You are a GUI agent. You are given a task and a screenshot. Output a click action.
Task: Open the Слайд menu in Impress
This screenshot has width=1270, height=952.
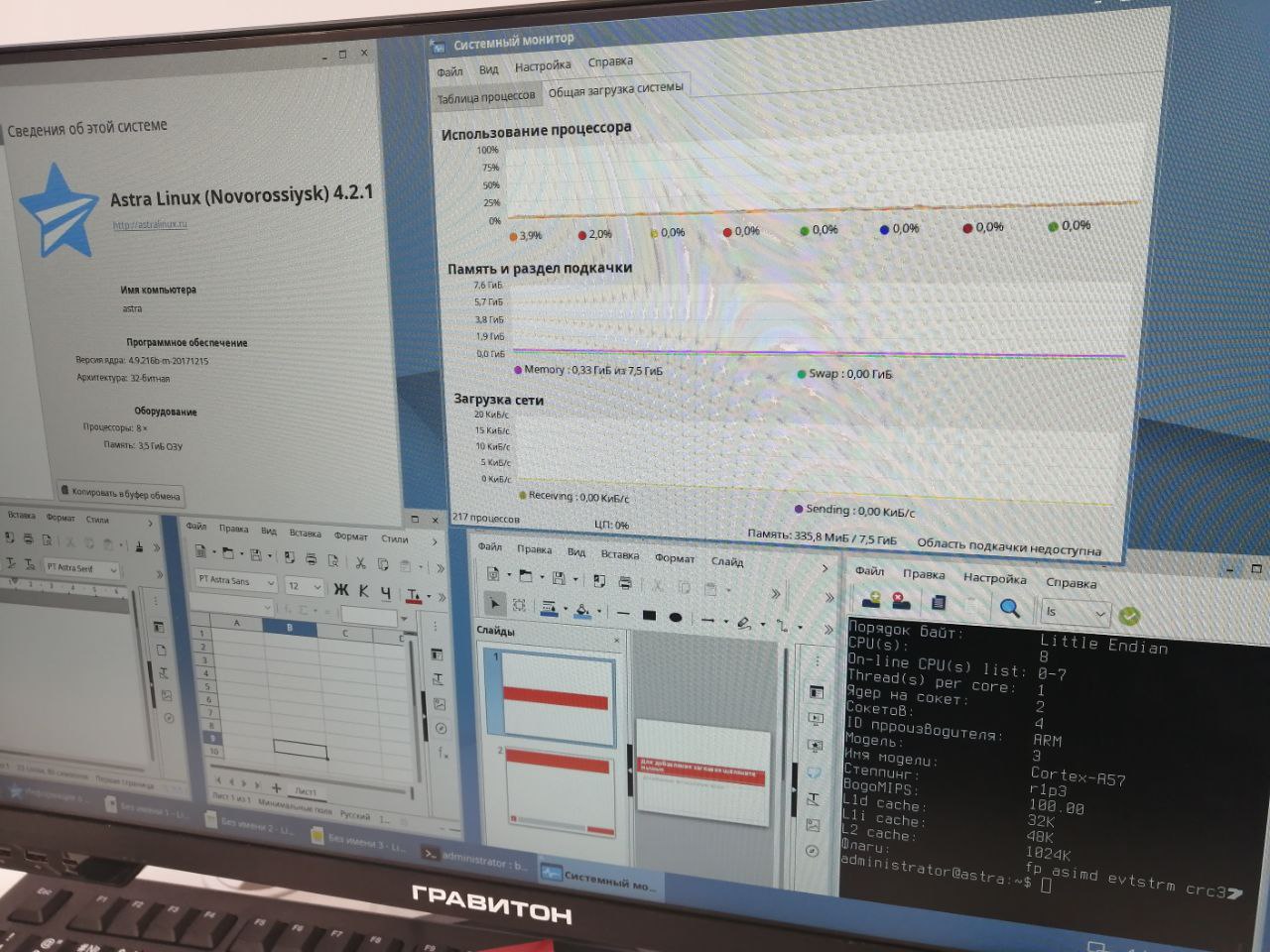(x=727, y=561)
